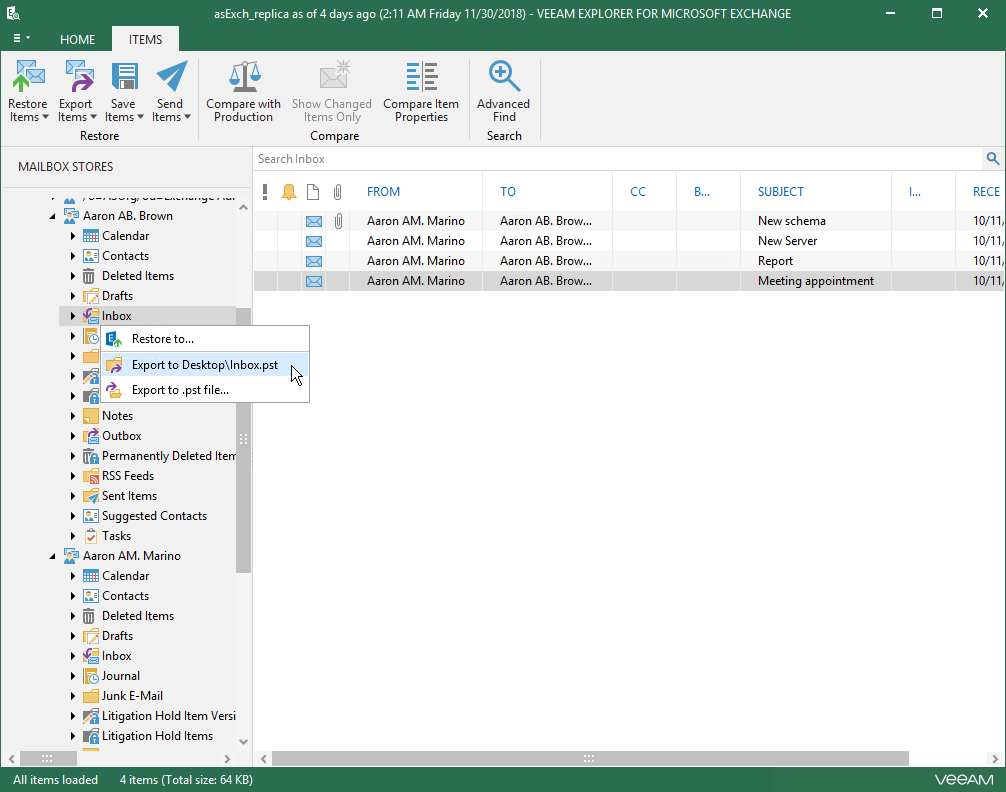Click Compare with Production scales icon
This screenshot has height=792, width=1006.
point(244,76)
